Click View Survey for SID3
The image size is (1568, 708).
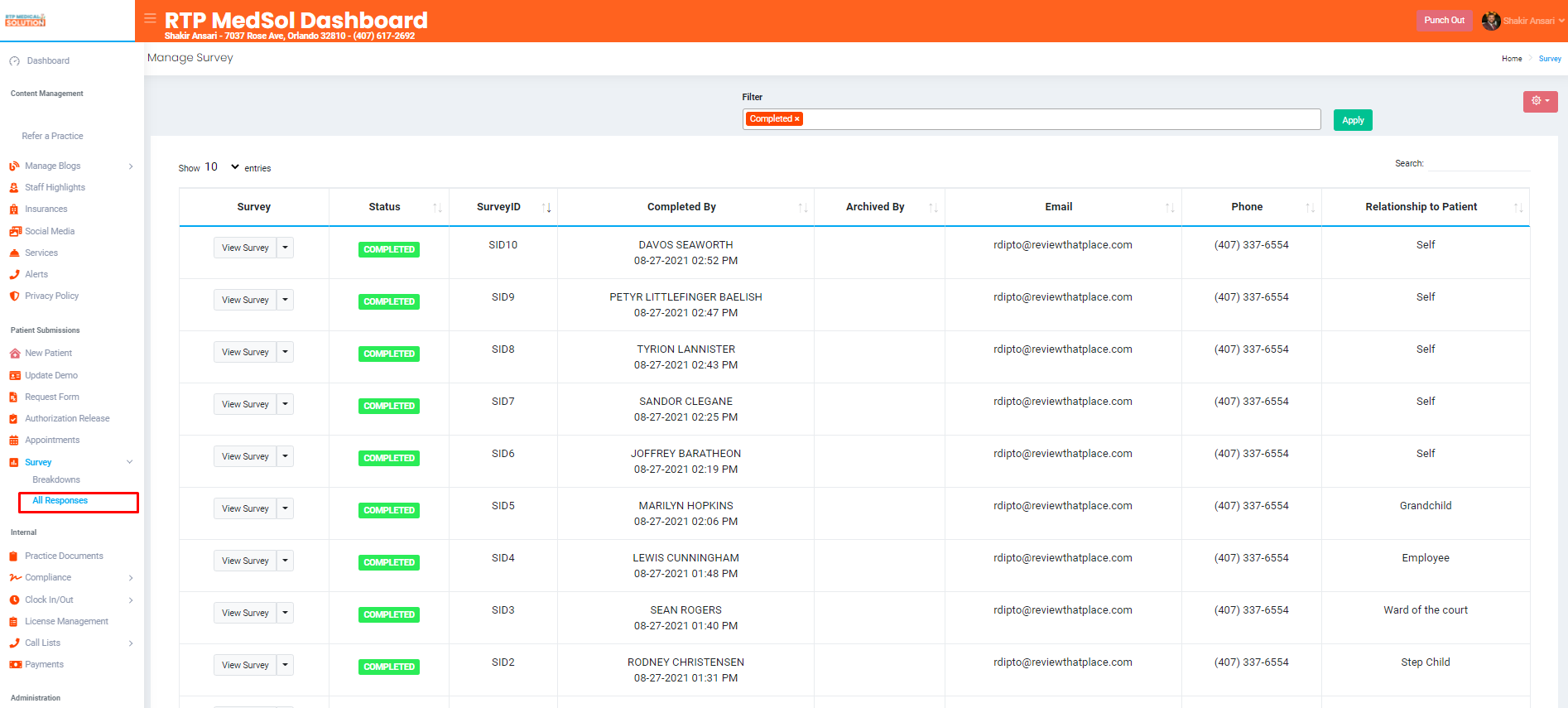pos(245,613)
